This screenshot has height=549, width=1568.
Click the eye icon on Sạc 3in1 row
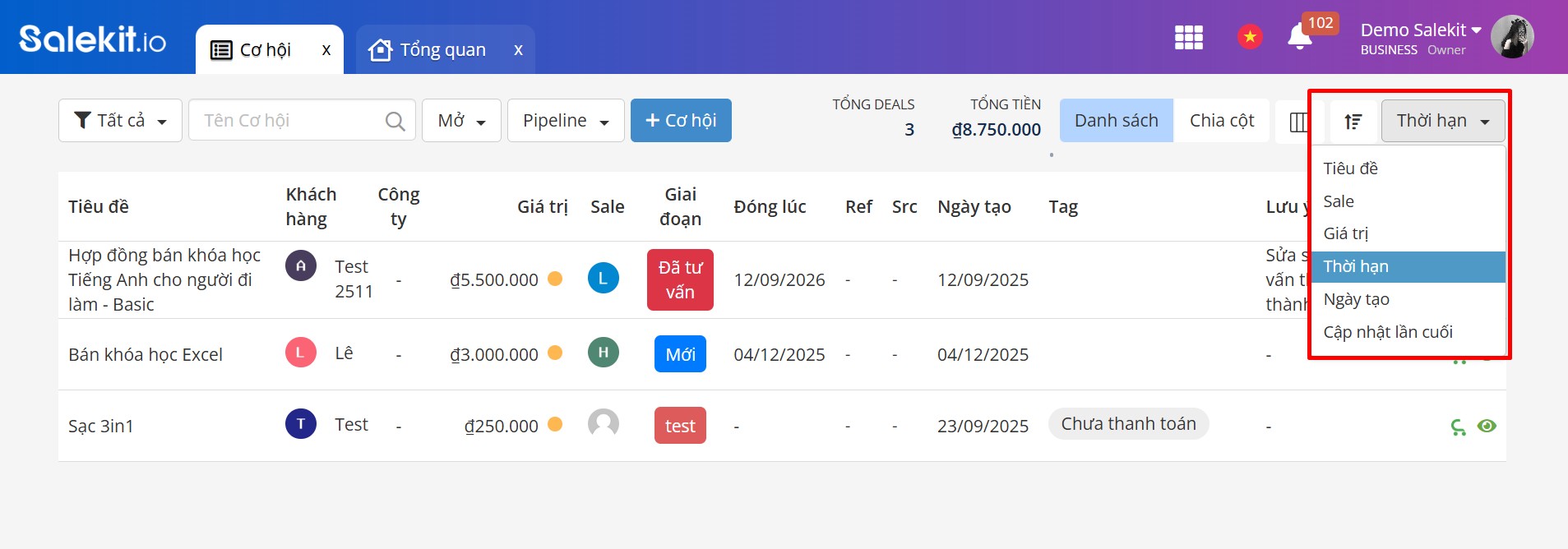click(1487, 426)
